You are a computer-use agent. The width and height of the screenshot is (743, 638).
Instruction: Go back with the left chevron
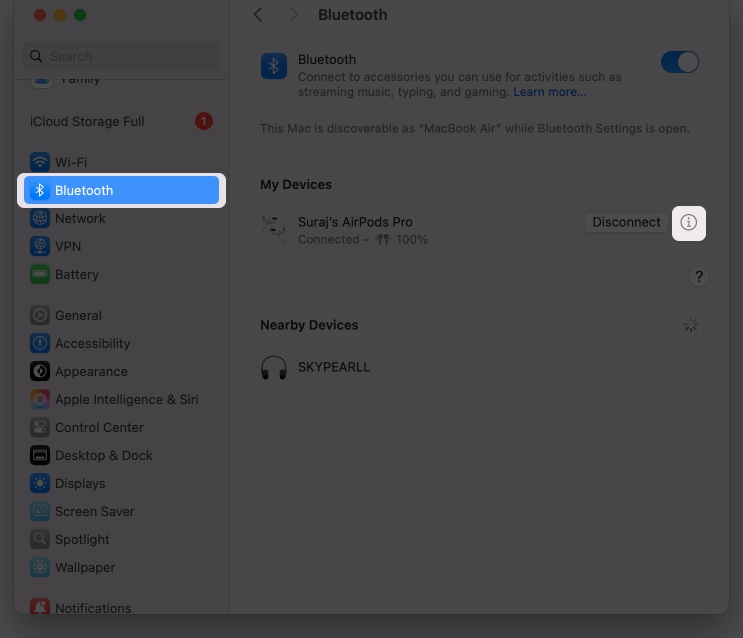(x=258, y=15)
